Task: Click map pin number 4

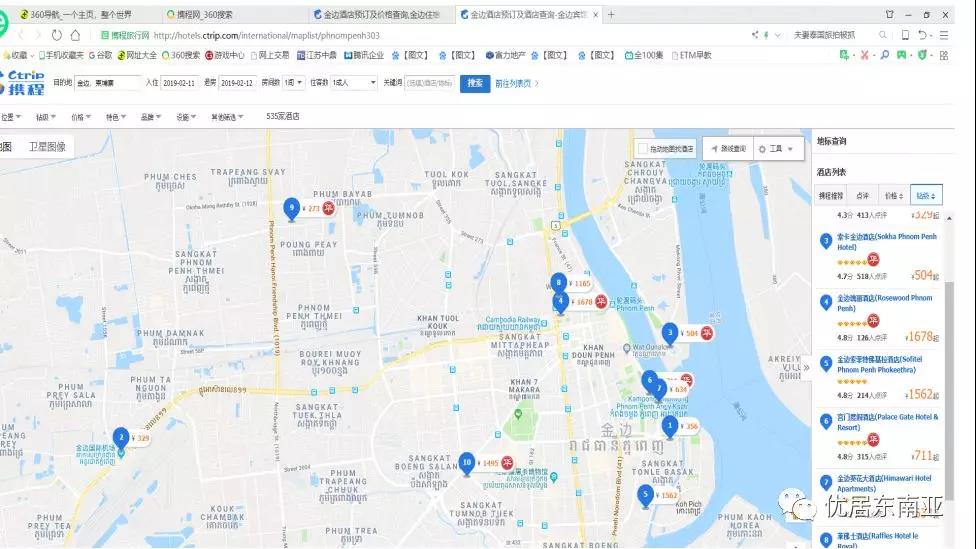Action: (x=560, y=302)
